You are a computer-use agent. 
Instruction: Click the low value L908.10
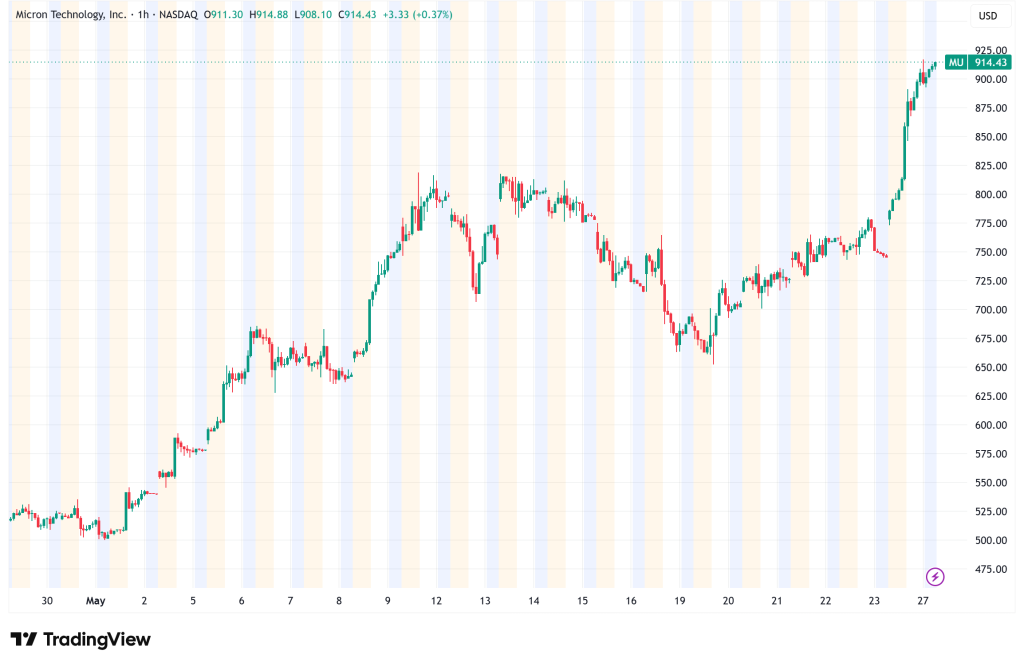pos(313,14)
